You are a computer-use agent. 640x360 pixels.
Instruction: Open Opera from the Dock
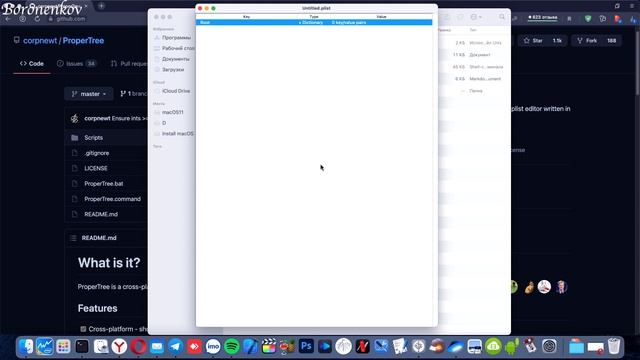[138, 347]
